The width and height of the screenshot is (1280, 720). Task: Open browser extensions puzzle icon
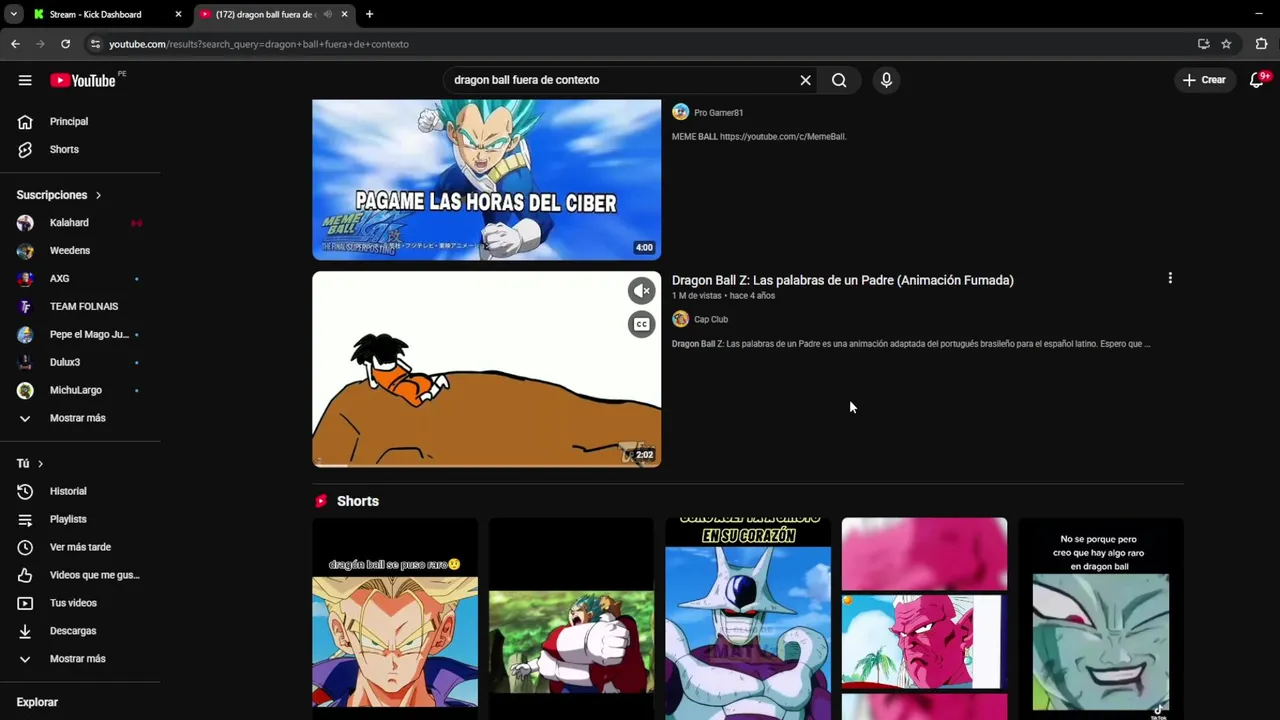coord(1261,44)
